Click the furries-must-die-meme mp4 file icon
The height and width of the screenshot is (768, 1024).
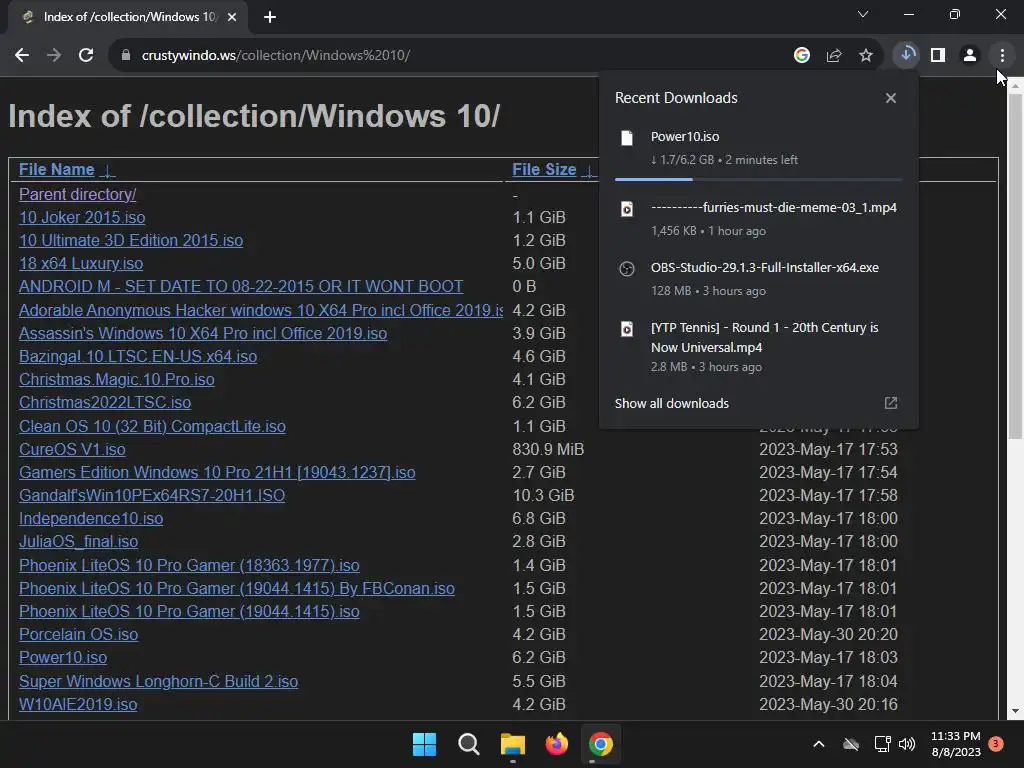[x=627, y=209]
